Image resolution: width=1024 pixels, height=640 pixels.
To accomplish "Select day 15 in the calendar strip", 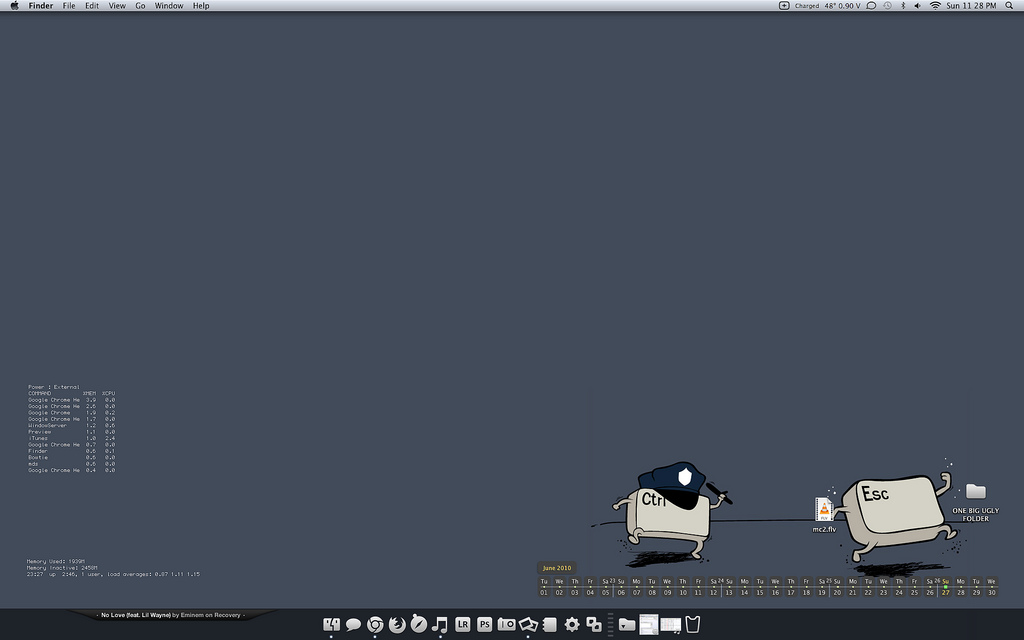I will tap(760, 587).
